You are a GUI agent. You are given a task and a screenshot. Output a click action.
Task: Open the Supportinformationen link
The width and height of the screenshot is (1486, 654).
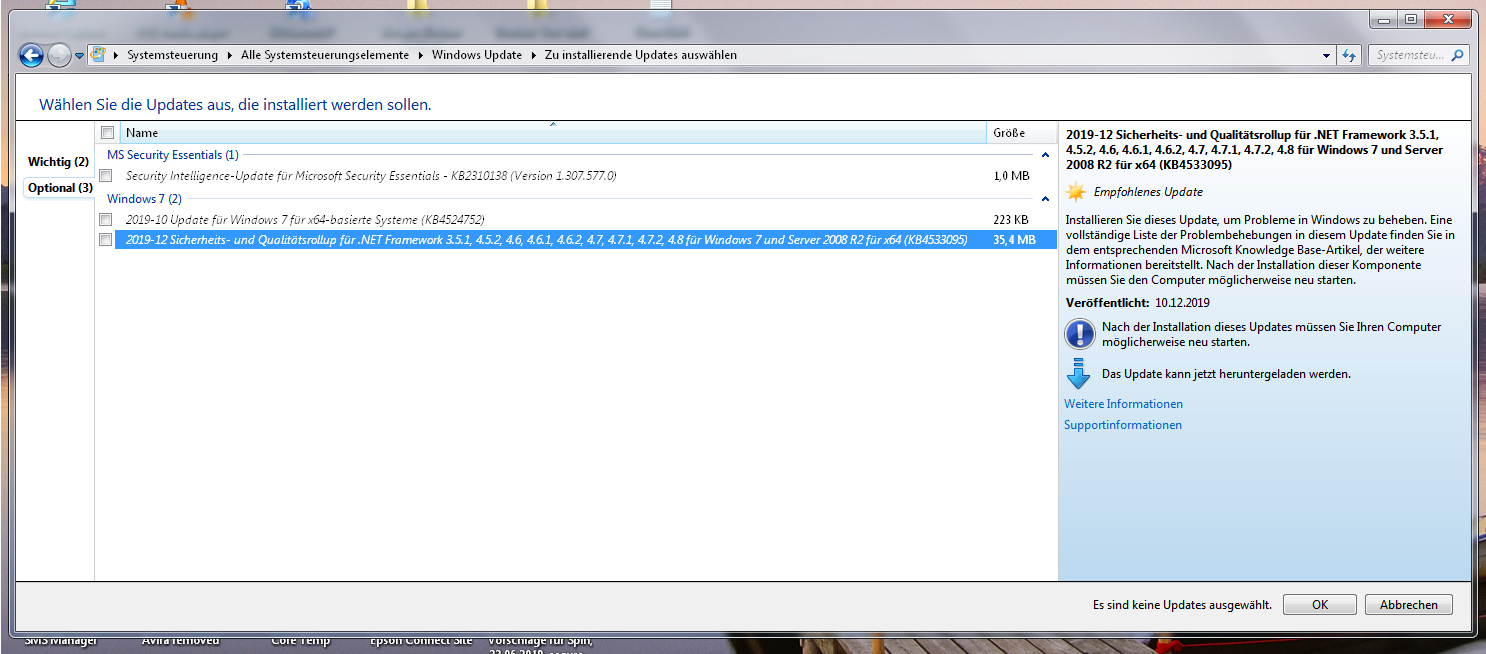click(1123, 425)
